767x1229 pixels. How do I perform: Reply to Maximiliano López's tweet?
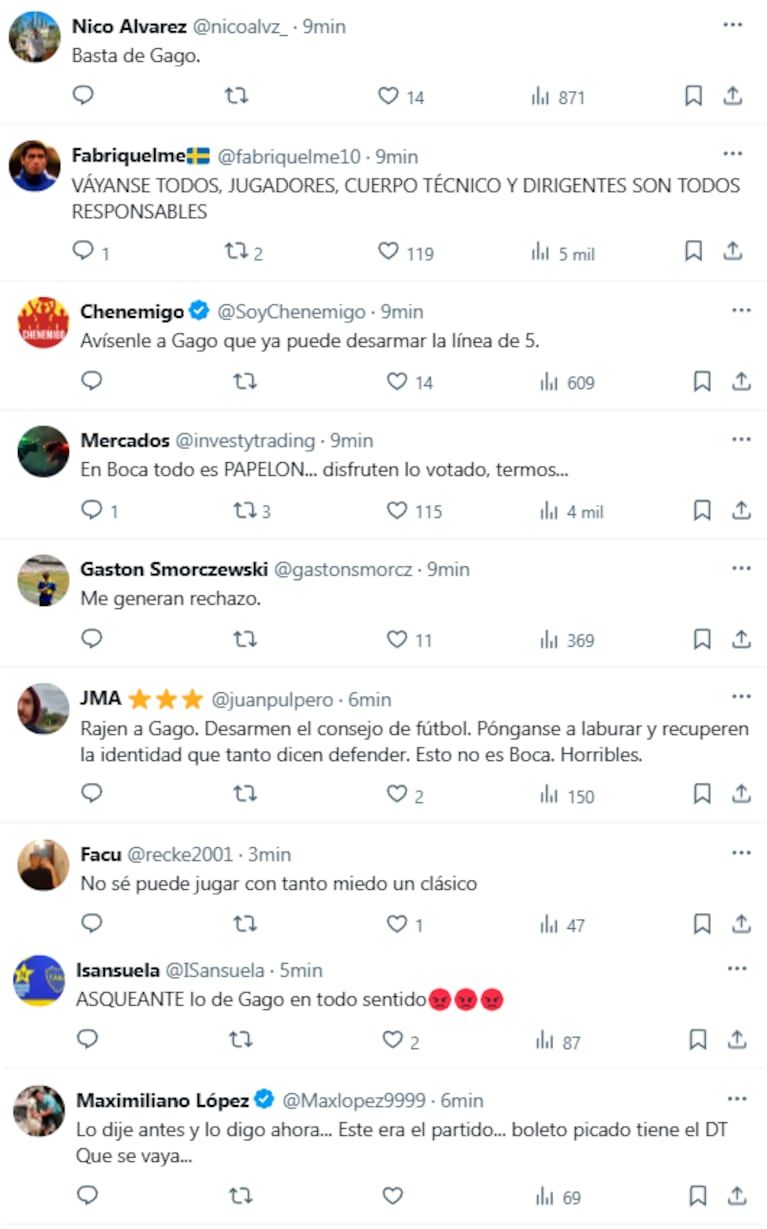(87, 1195)
